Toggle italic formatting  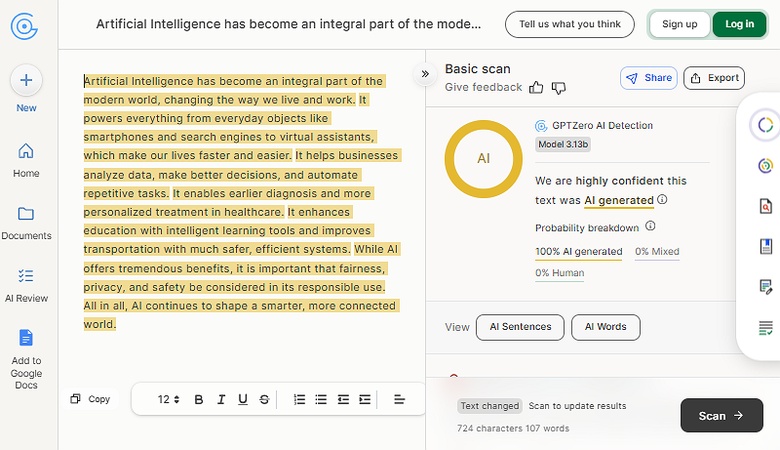(221, 400)
